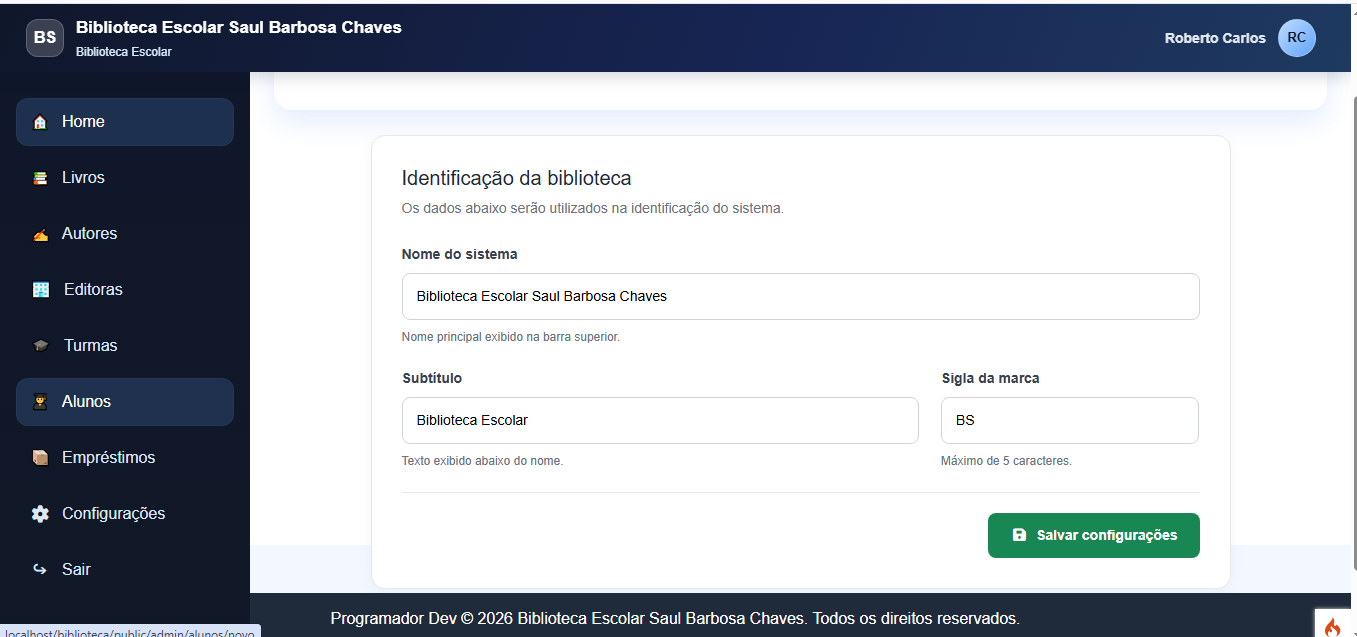The image size is (1357, 637).
Task: Navigate to the Editoras menu item
Action: [125, 290]
